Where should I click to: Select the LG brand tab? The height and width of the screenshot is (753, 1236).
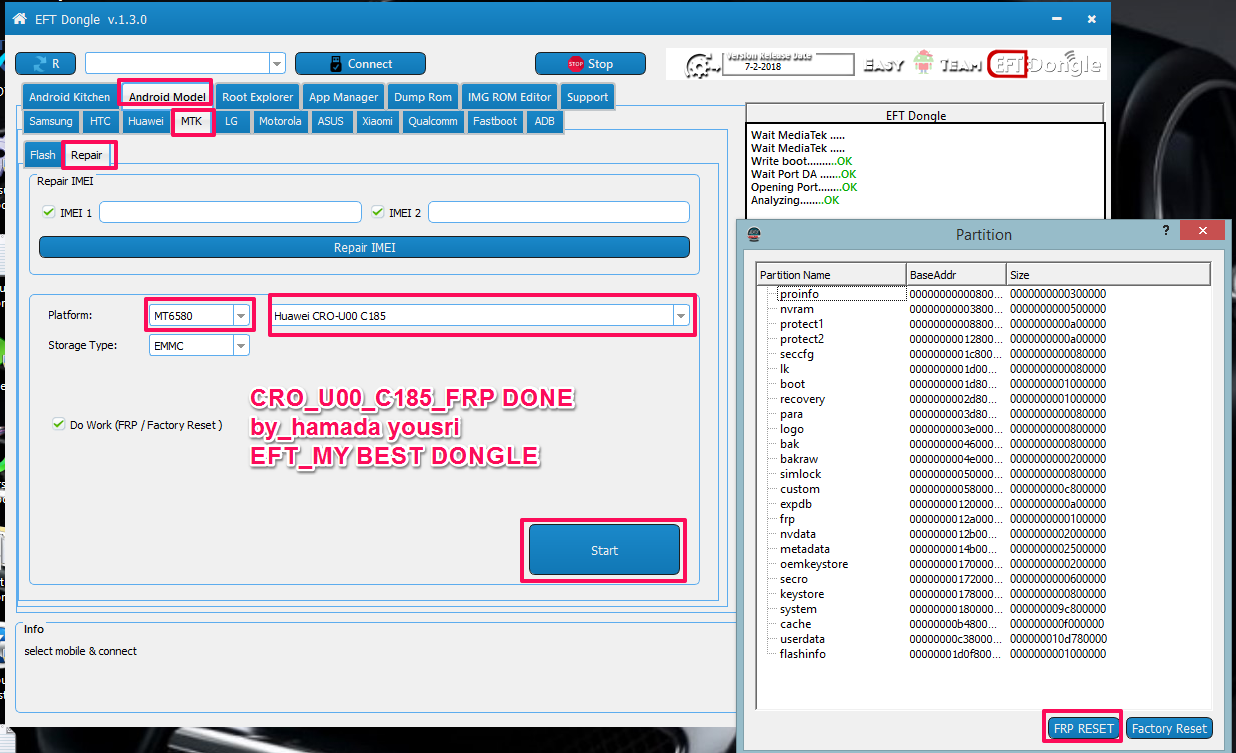(231, 121)
